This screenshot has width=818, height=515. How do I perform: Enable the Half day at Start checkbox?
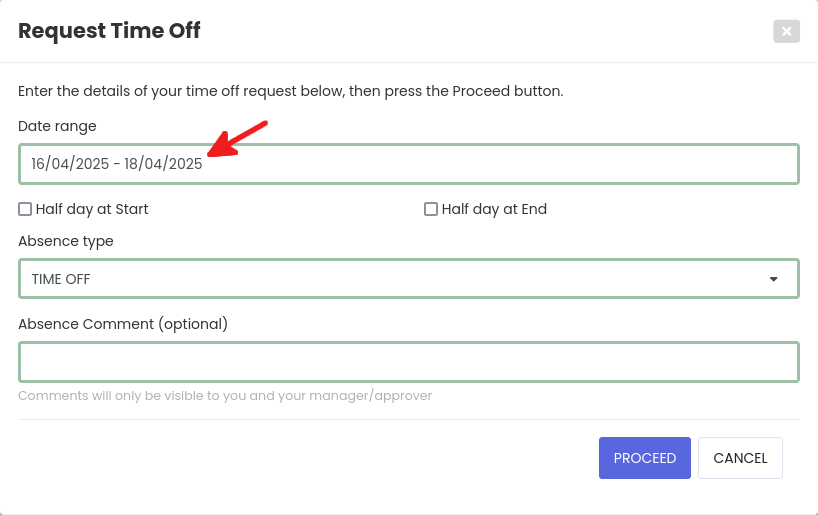coord(25,209)
